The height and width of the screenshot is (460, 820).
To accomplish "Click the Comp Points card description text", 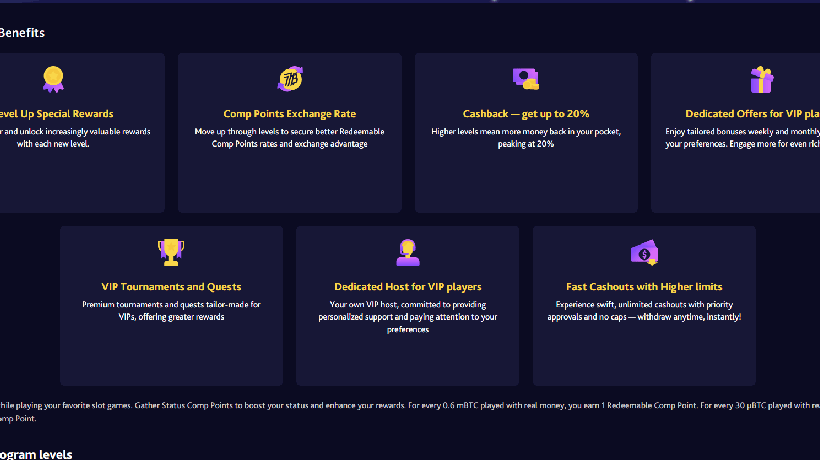I will [x=290, y=138].
